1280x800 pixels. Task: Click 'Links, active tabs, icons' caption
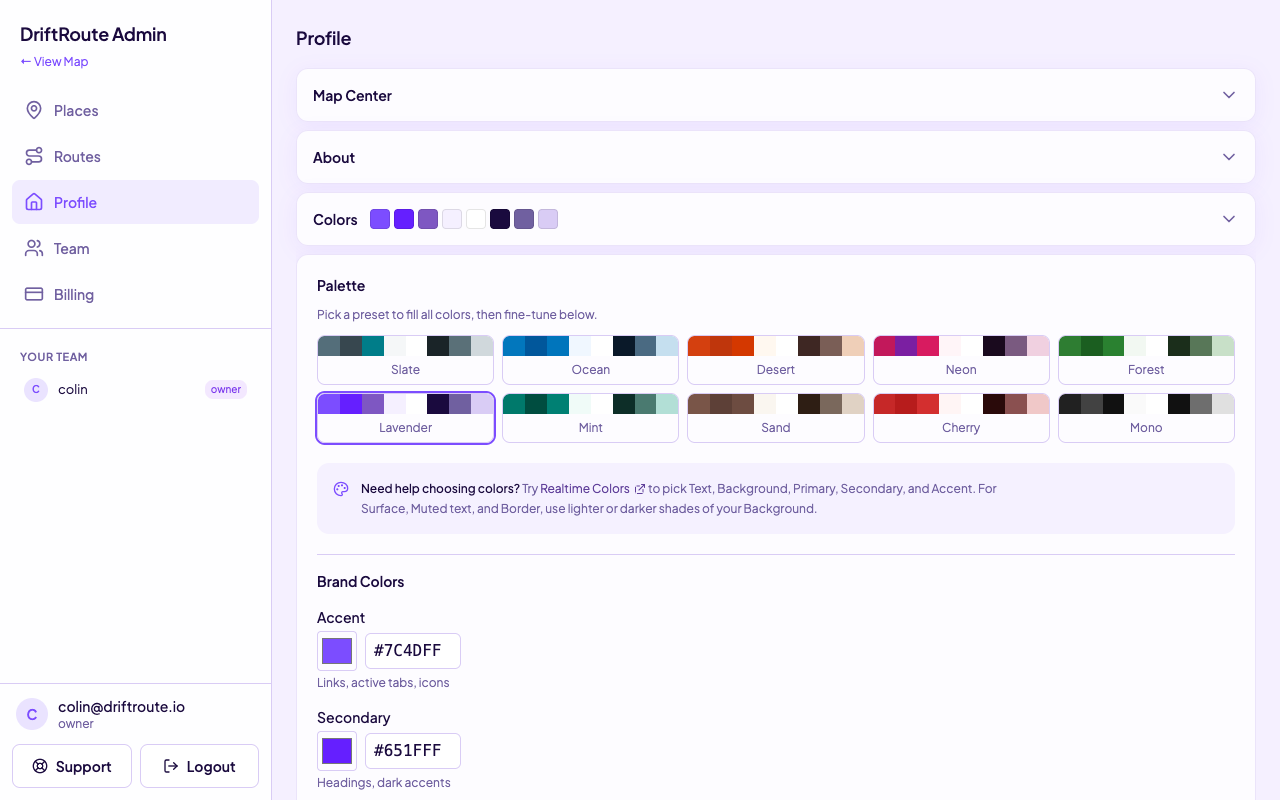click(x=383, y=682)
